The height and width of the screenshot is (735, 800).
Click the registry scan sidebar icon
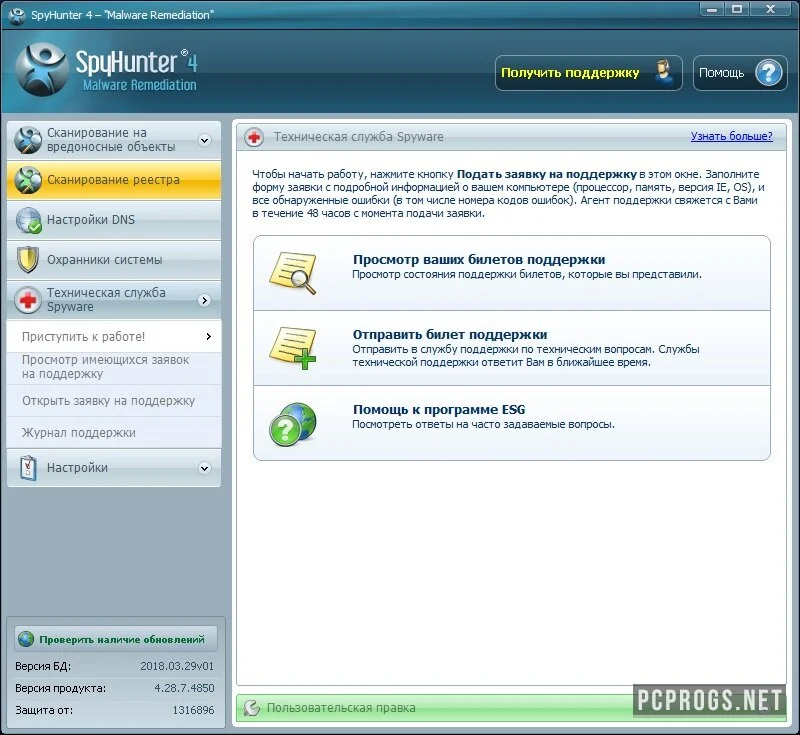(x=28, y=180)
